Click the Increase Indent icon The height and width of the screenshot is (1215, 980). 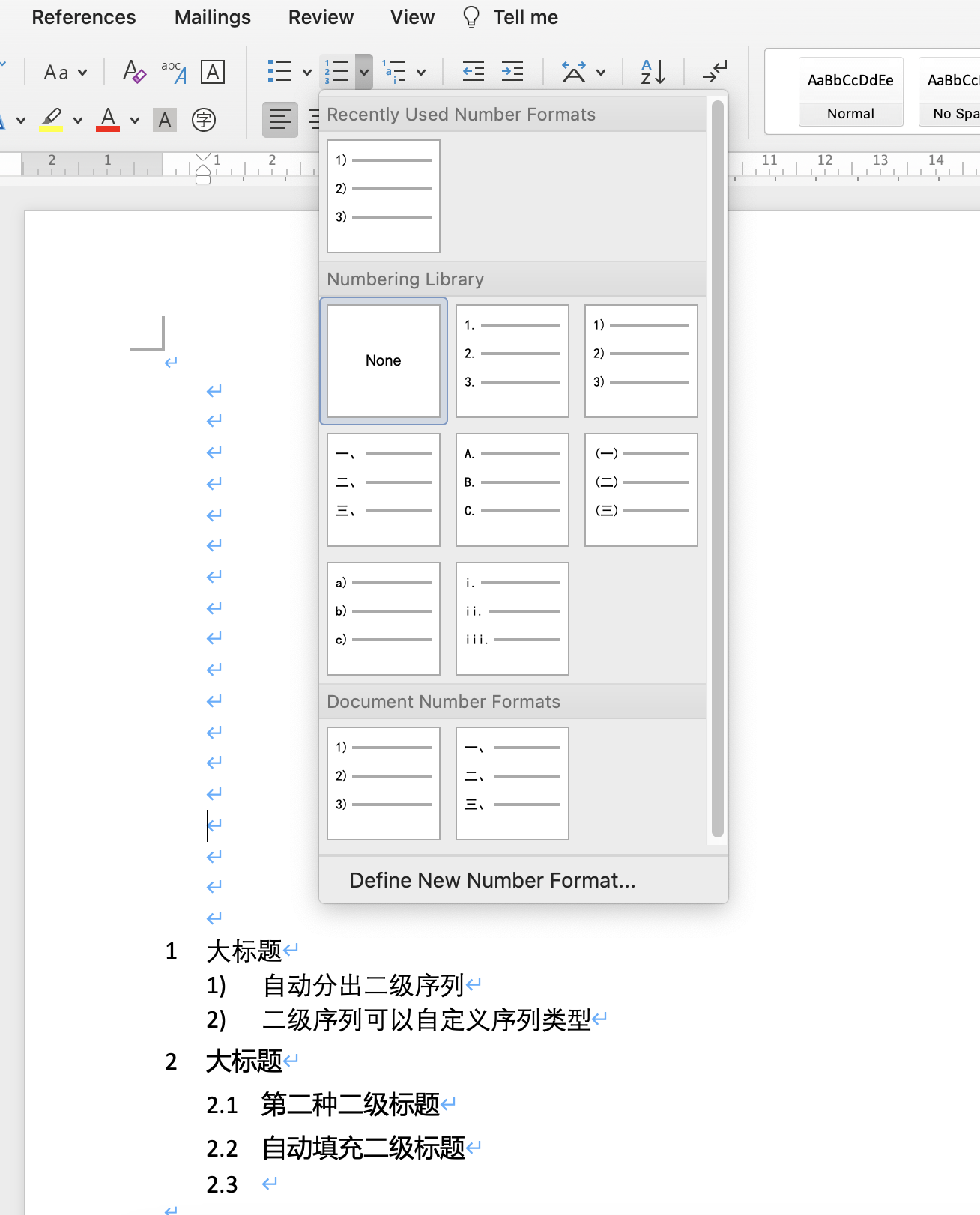512,73
